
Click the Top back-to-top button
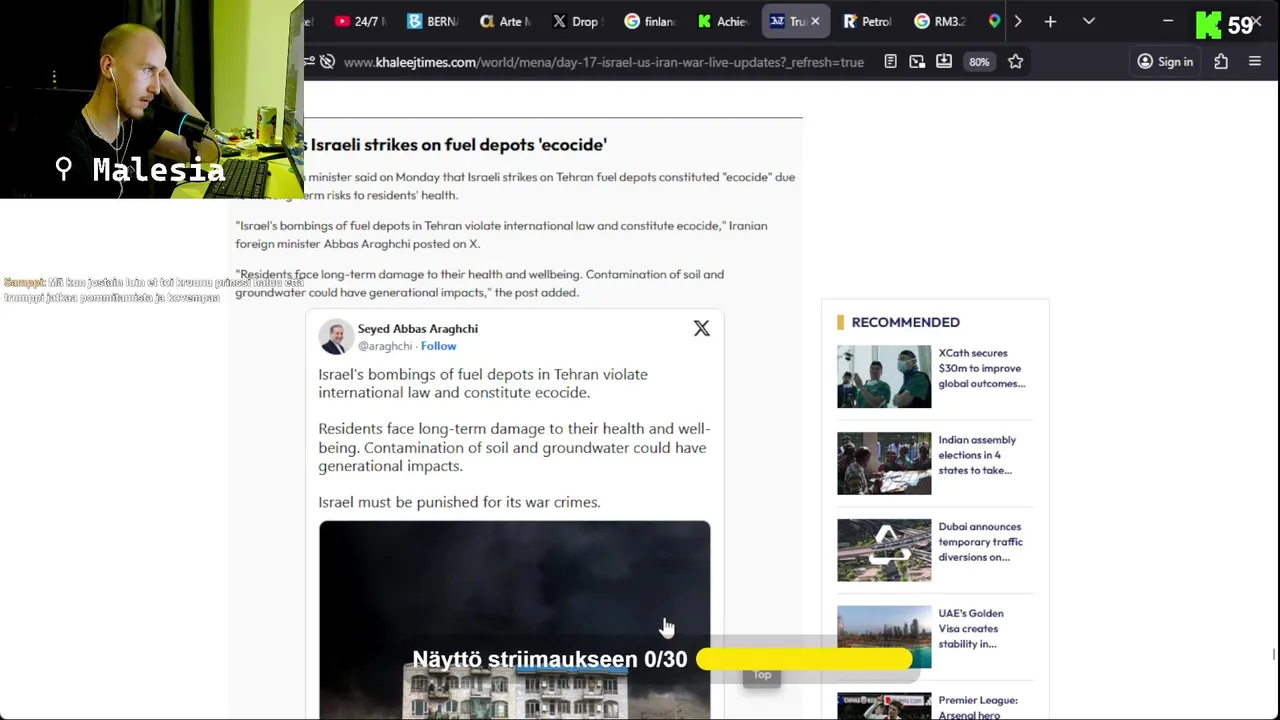[762, 675]
